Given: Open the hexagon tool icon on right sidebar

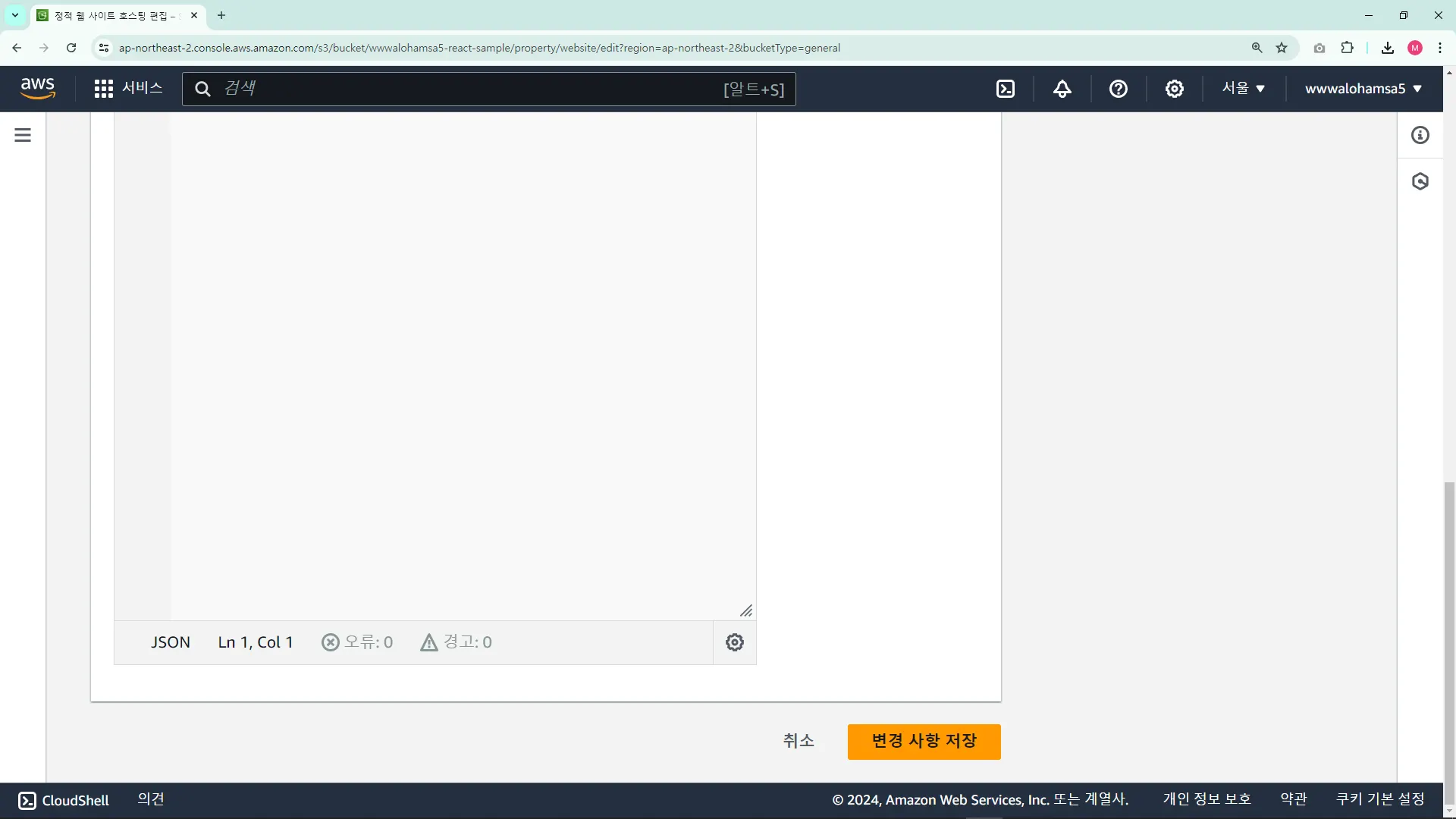Looking at the screenshot, I should 1420,181.
